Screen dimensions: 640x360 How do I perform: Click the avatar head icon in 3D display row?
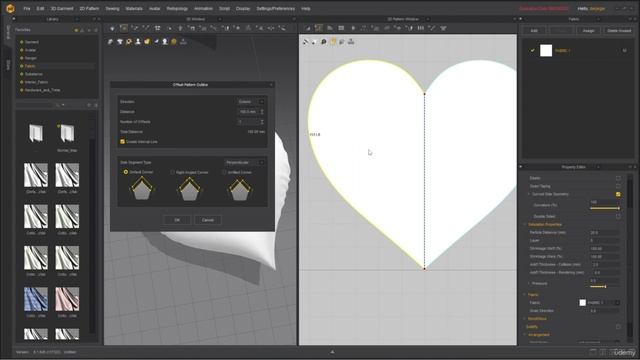(165, 42)
